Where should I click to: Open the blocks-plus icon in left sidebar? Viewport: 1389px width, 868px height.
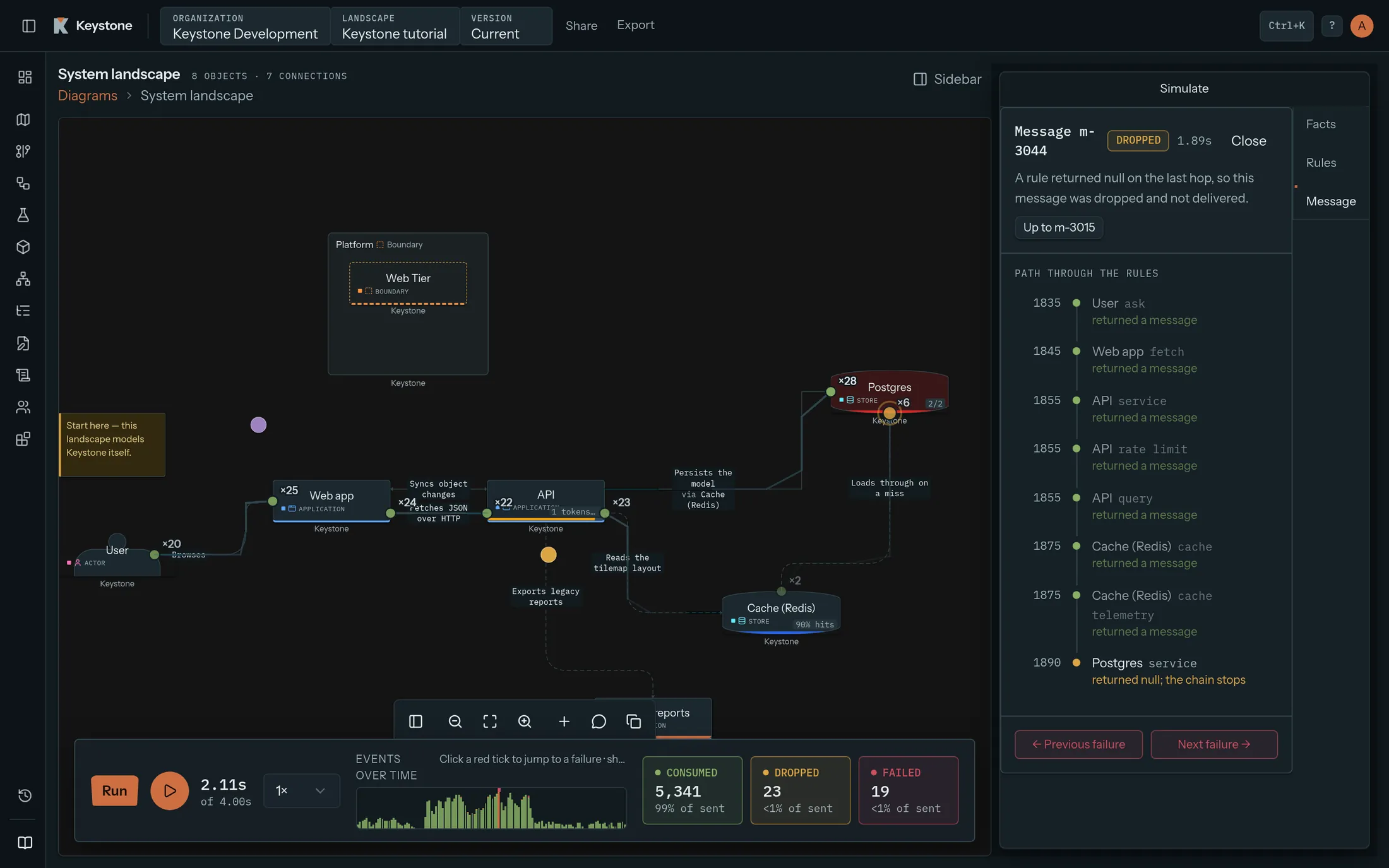tap(24, 439)
